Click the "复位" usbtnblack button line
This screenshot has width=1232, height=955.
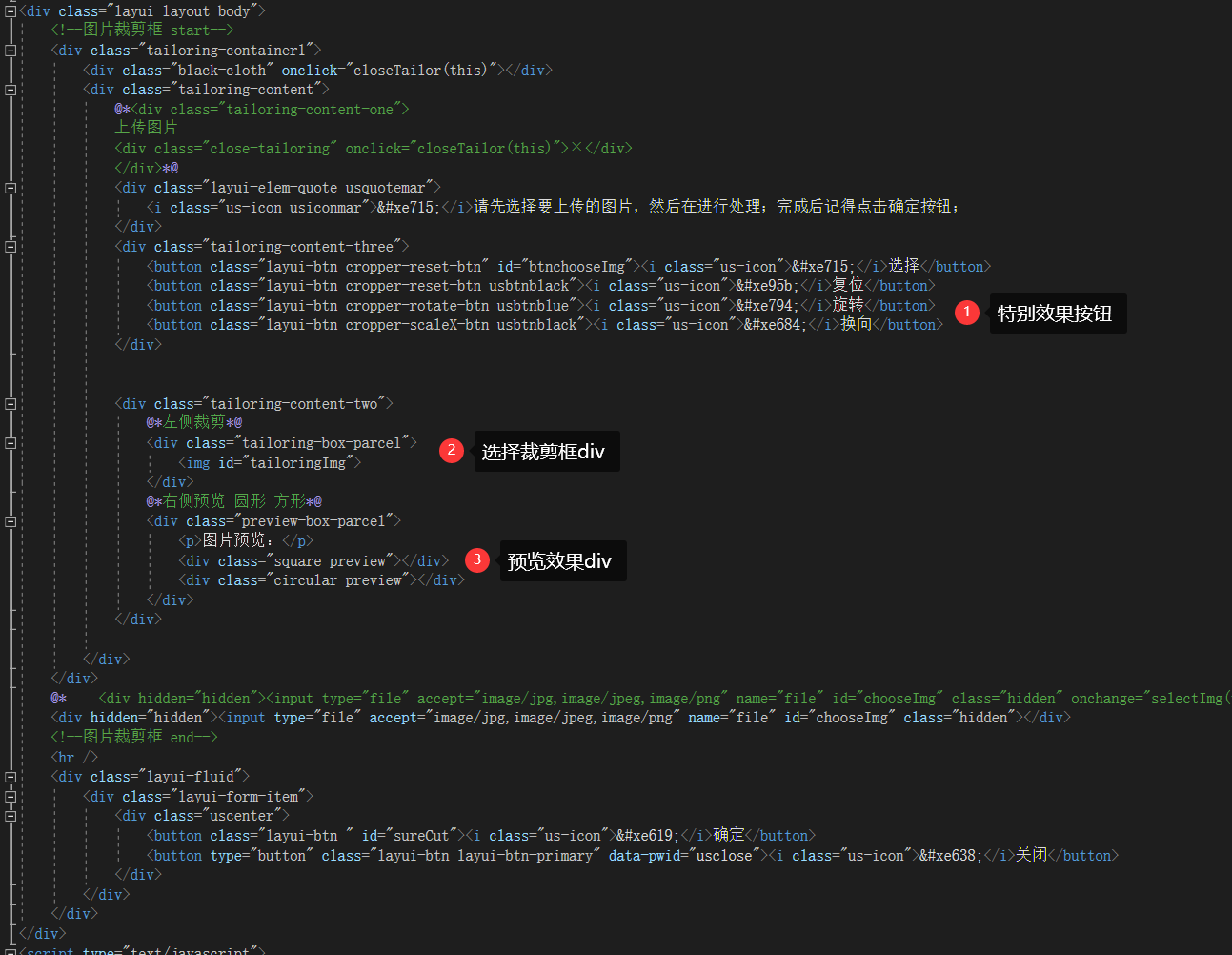[541, 286]
